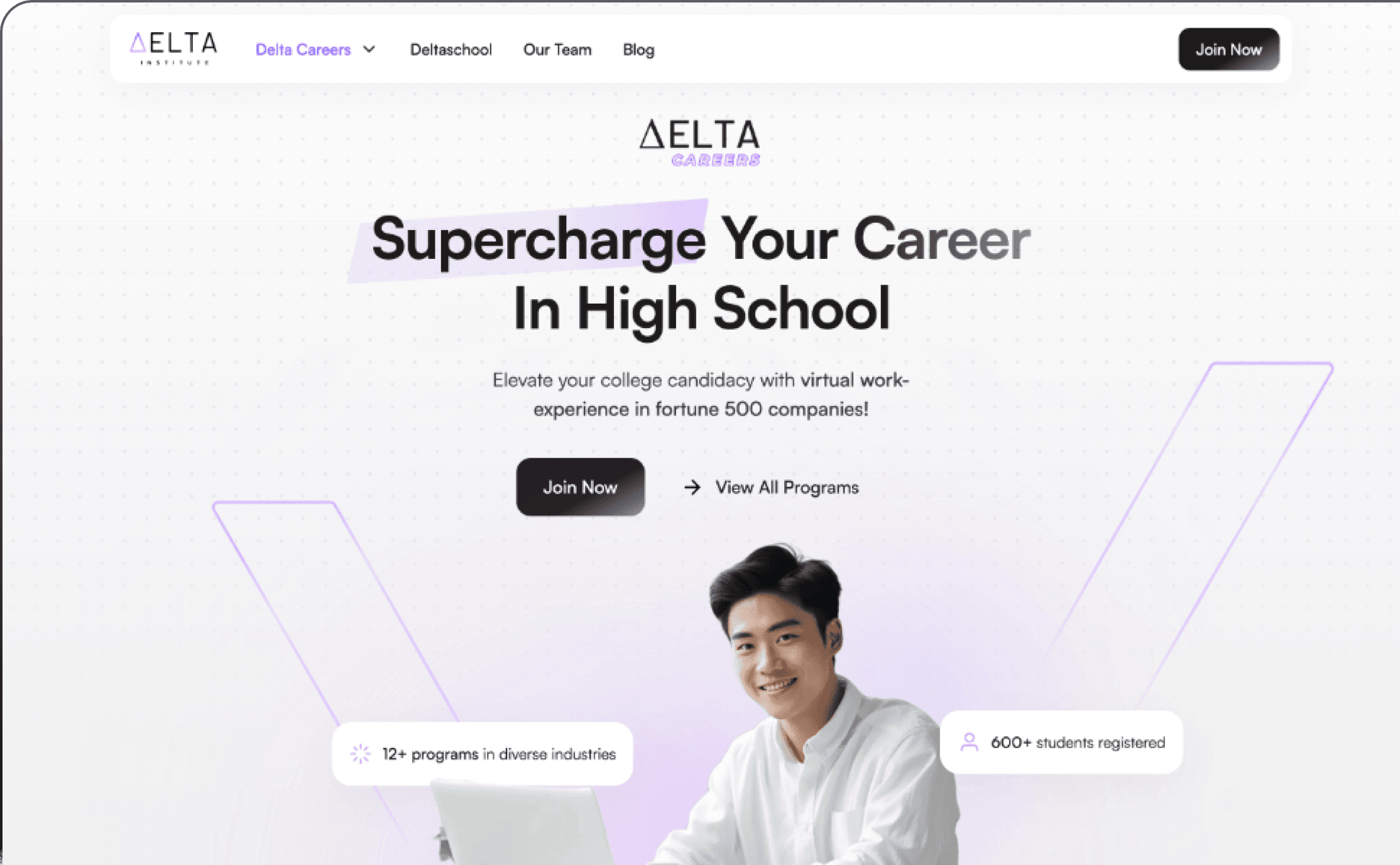Click the Our Team navigation link
This screenshot has width=1400, height=865.
[x=557, y=49]
